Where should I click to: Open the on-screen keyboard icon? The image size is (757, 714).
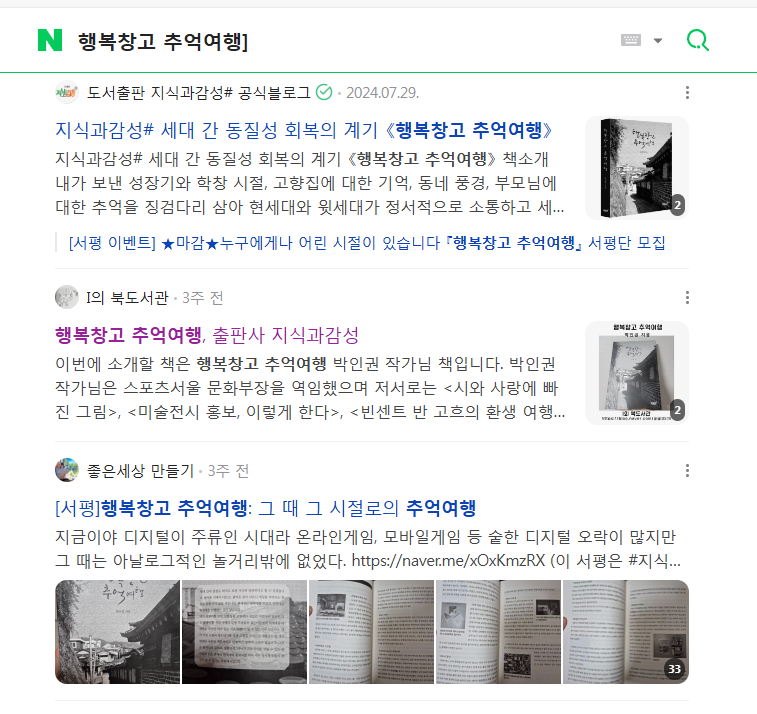[x=631, y=40]
